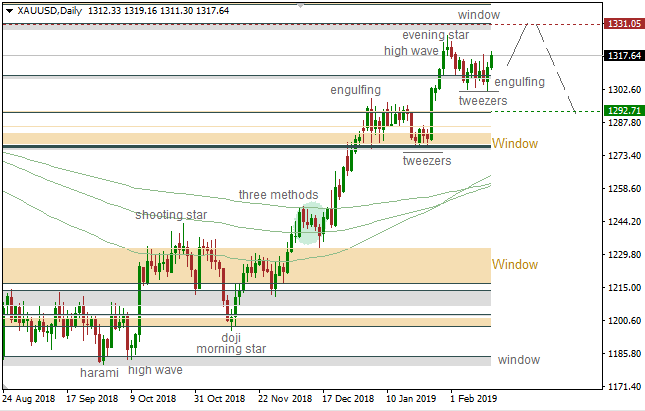Click the green circle highlight under three methods
This screenshot has width=645, height=411.
coord(311,222)
